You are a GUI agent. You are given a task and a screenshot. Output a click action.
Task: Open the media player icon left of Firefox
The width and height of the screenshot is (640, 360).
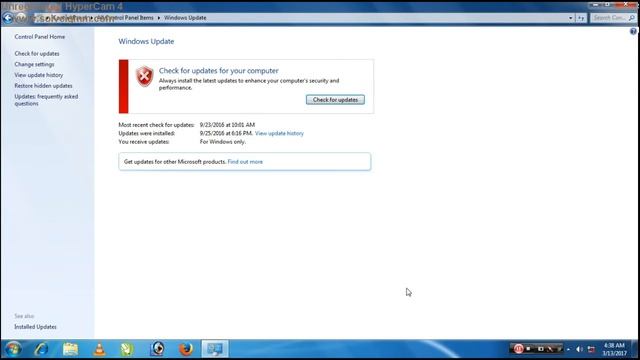[157, 349]
